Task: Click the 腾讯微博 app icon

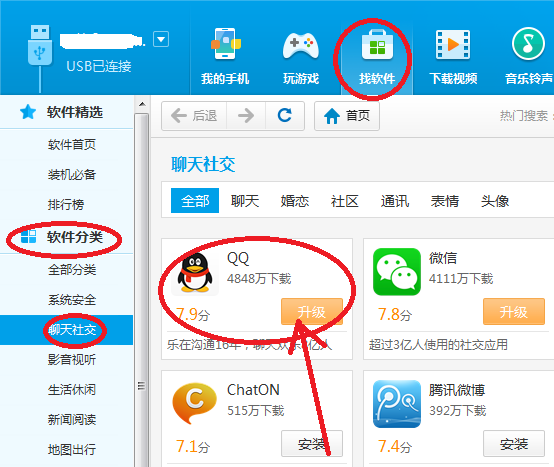Action: [x=397, y=404]
